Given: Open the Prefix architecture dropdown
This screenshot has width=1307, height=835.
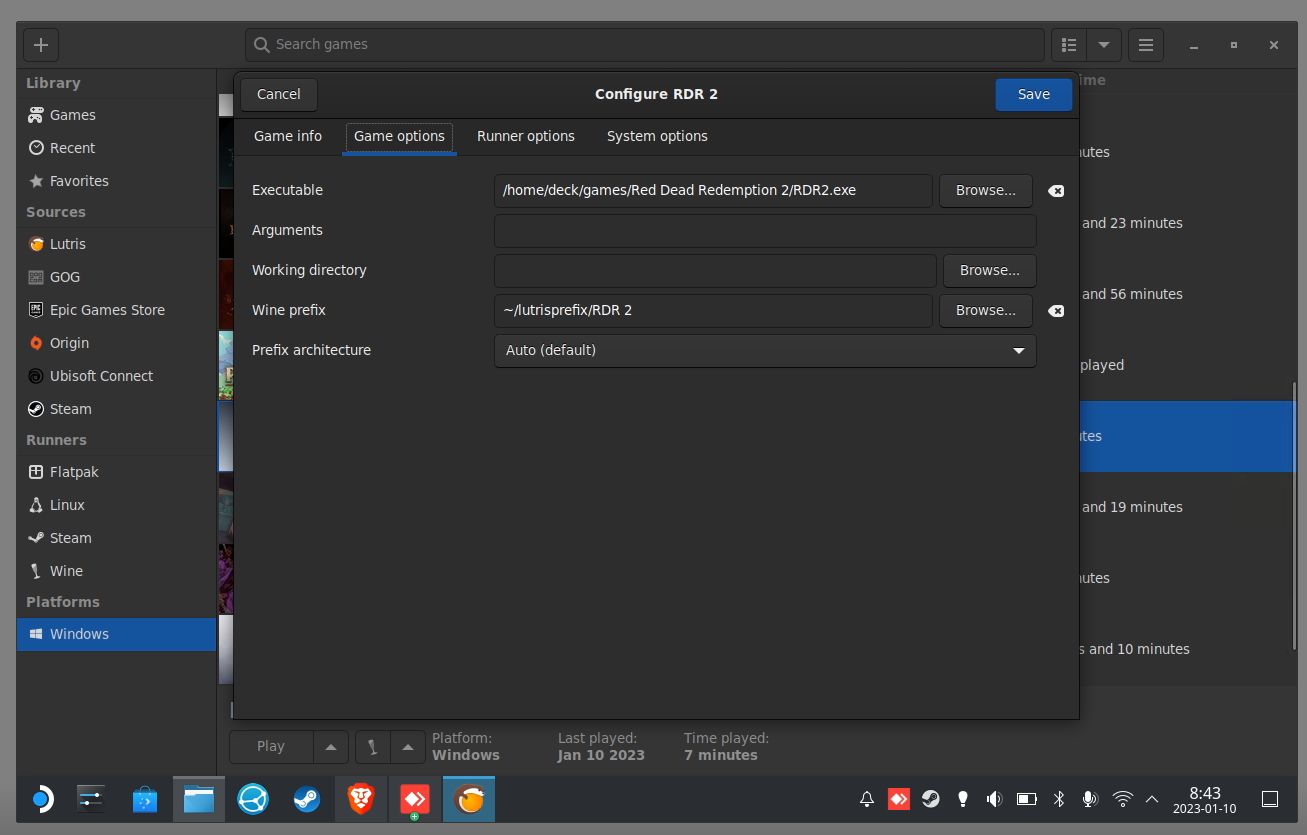Looking at the screenshot, I should [765, 351].
